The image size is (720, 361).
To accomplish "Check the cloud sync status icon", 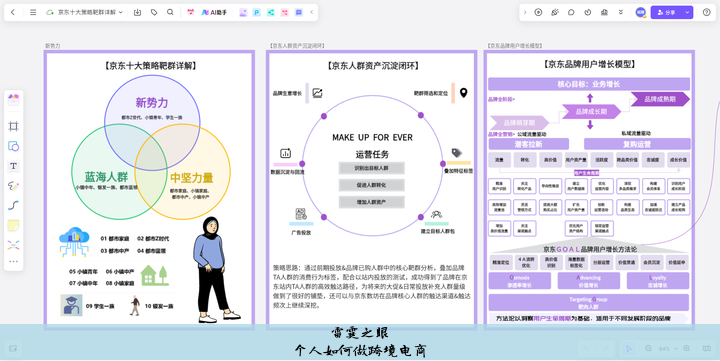I will coord(50,12).
